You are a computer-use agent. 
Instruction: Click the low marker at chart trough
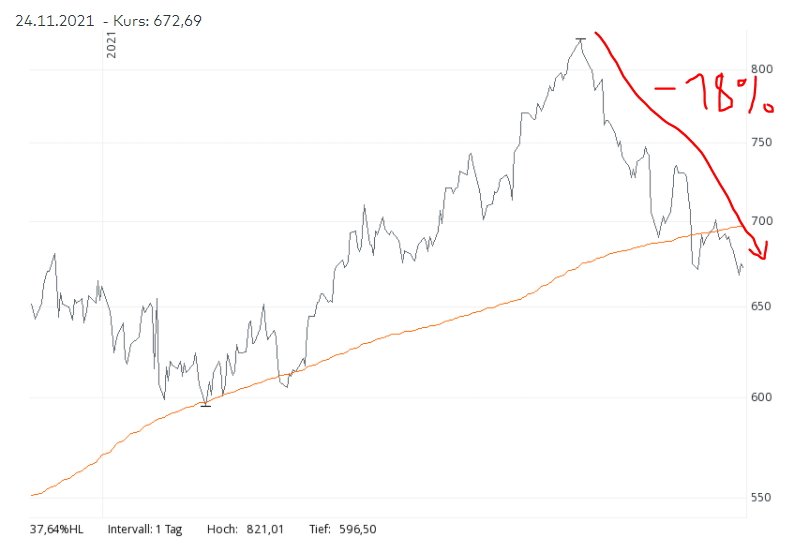206,404
